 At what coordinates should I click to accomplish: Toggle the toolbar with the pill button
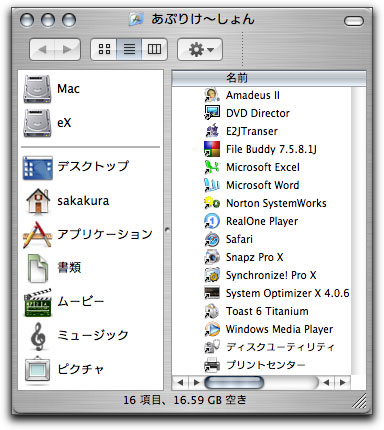coord(354,21)
